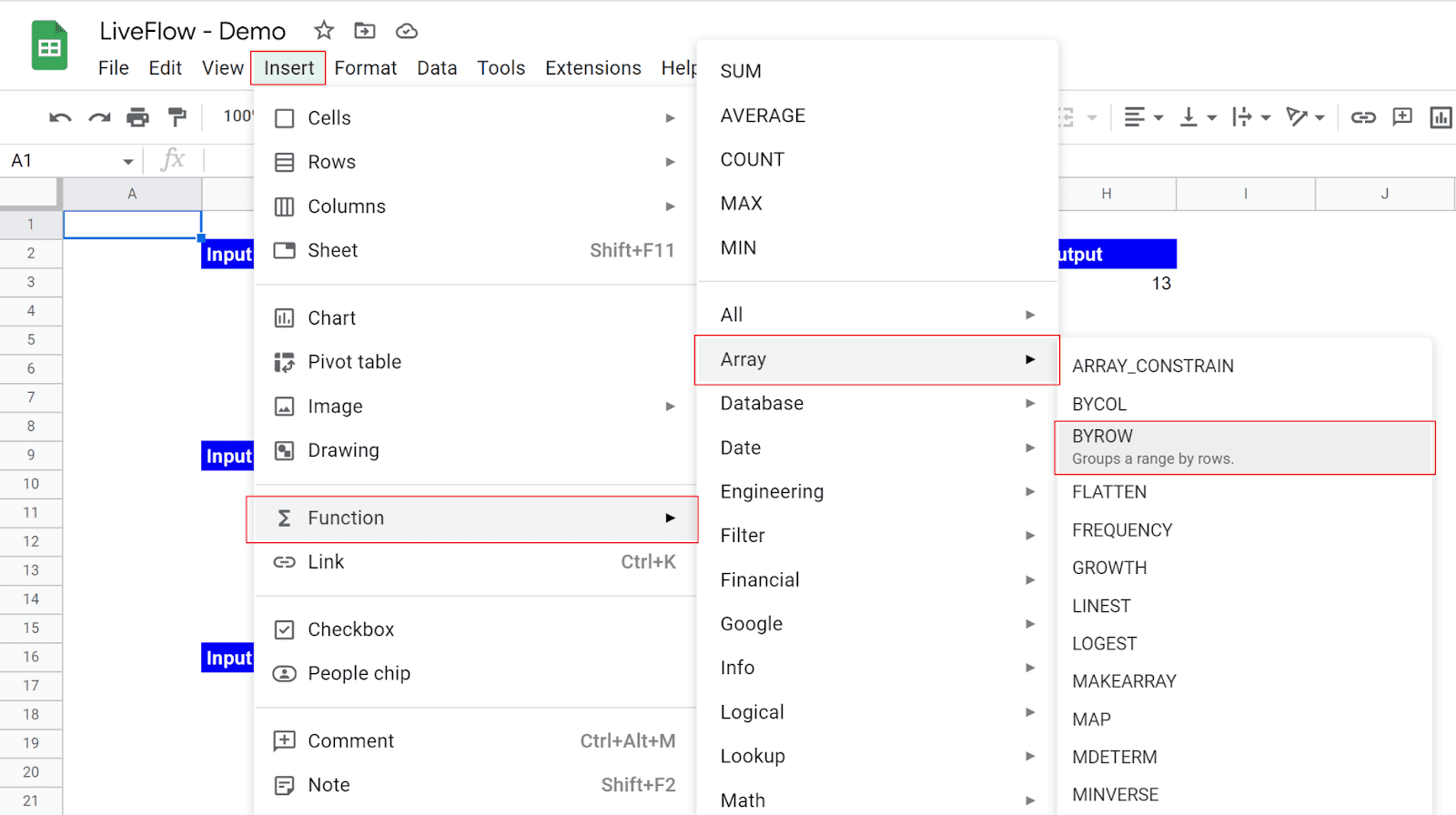
Task: Choose BYROW from Array functions
Action: [1245, 448]
